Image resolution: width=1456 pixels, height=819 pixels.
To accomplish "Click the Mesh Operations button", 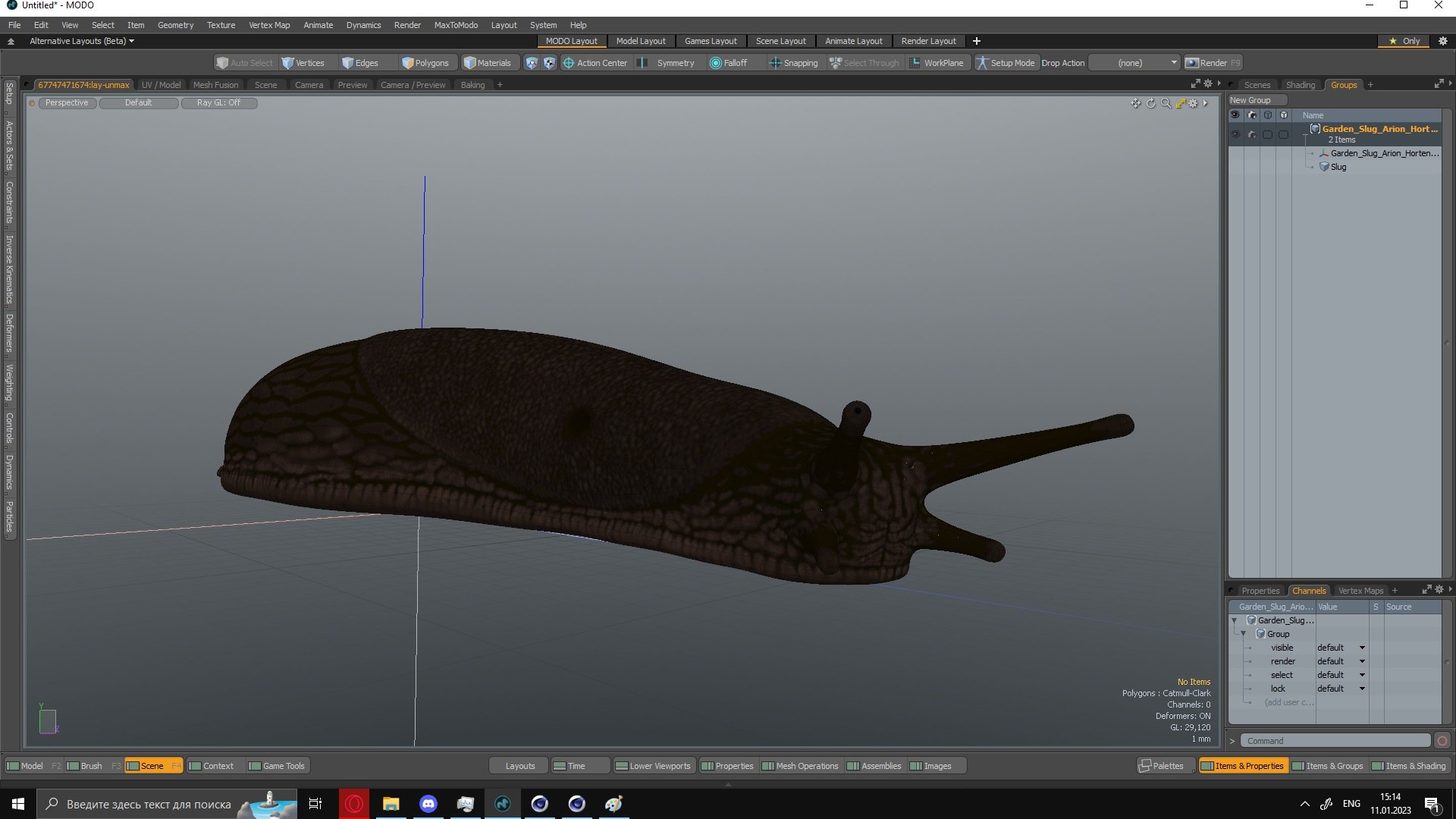I will [800, 766].
